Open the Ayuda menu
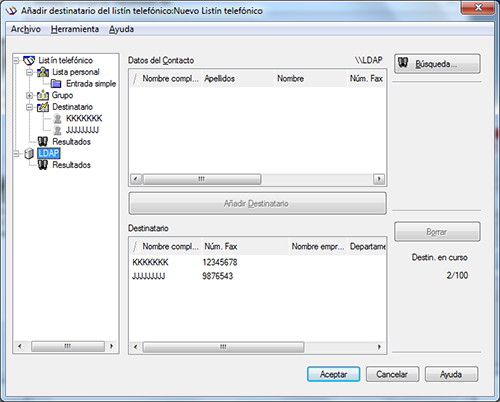 121,29
